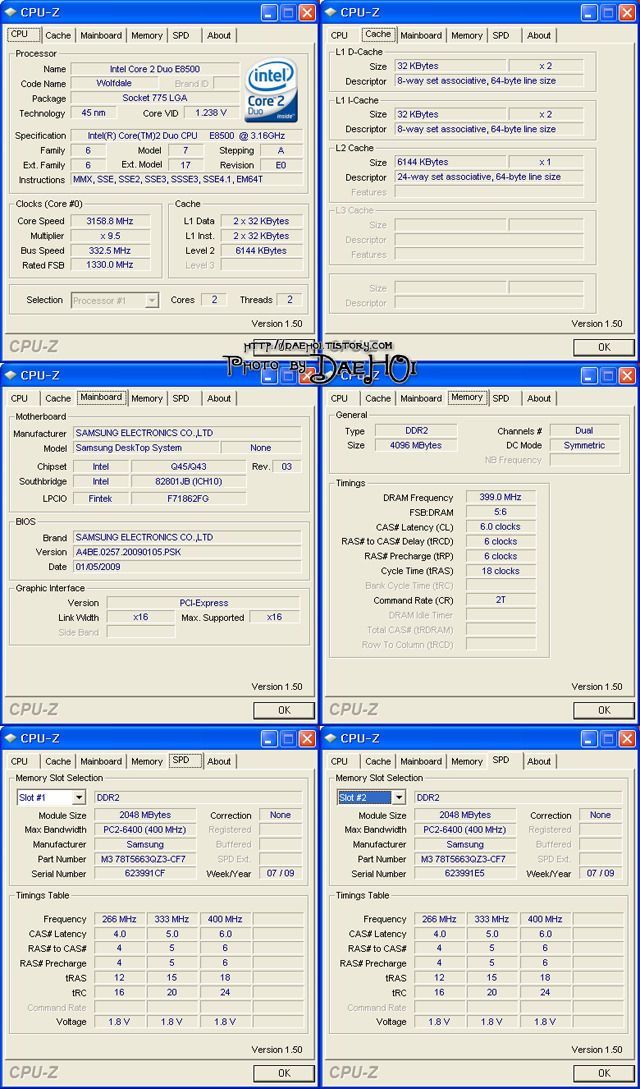Viewport: 640px width, 1089px height.
Task: Select Cache tab in the Motherboard info window
Action: click(x=58, y=399)
